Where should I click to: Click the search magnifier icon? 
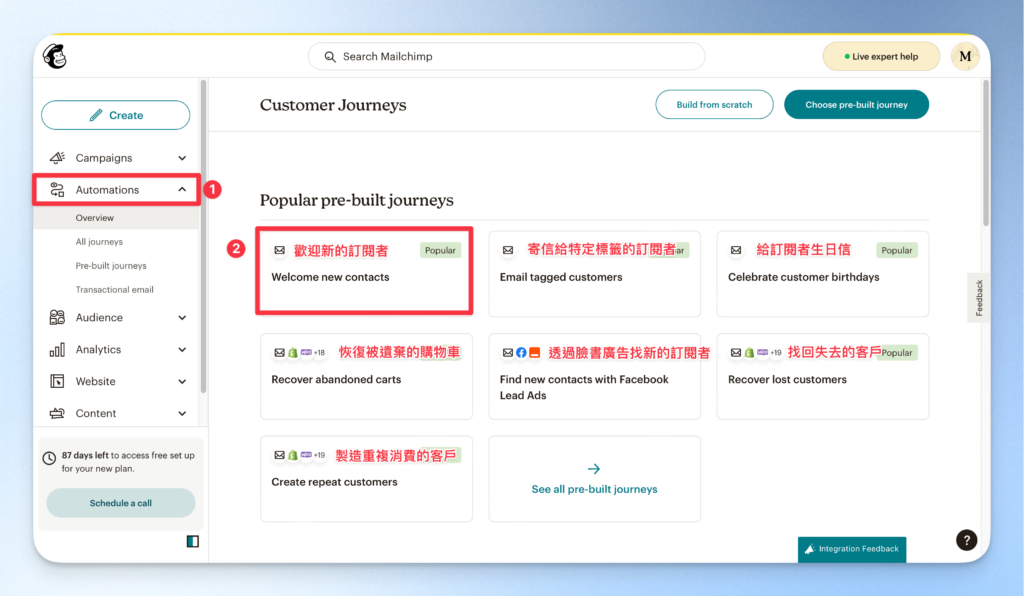click(x=330, y=57)
